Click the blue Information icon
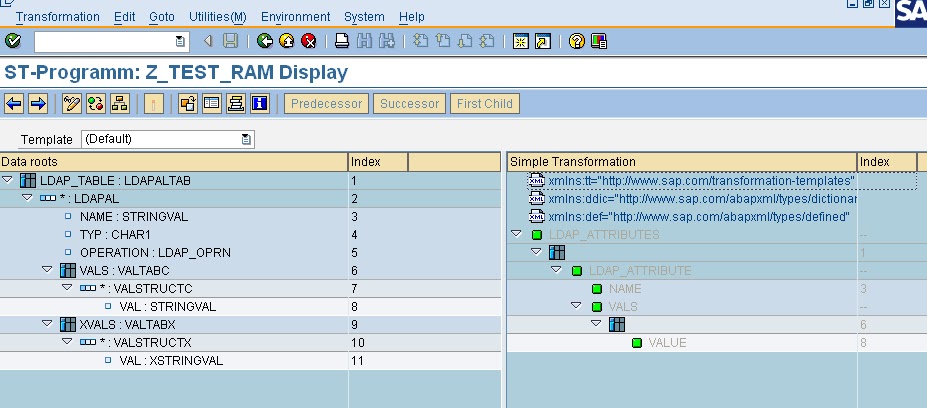 coord(260,104)
